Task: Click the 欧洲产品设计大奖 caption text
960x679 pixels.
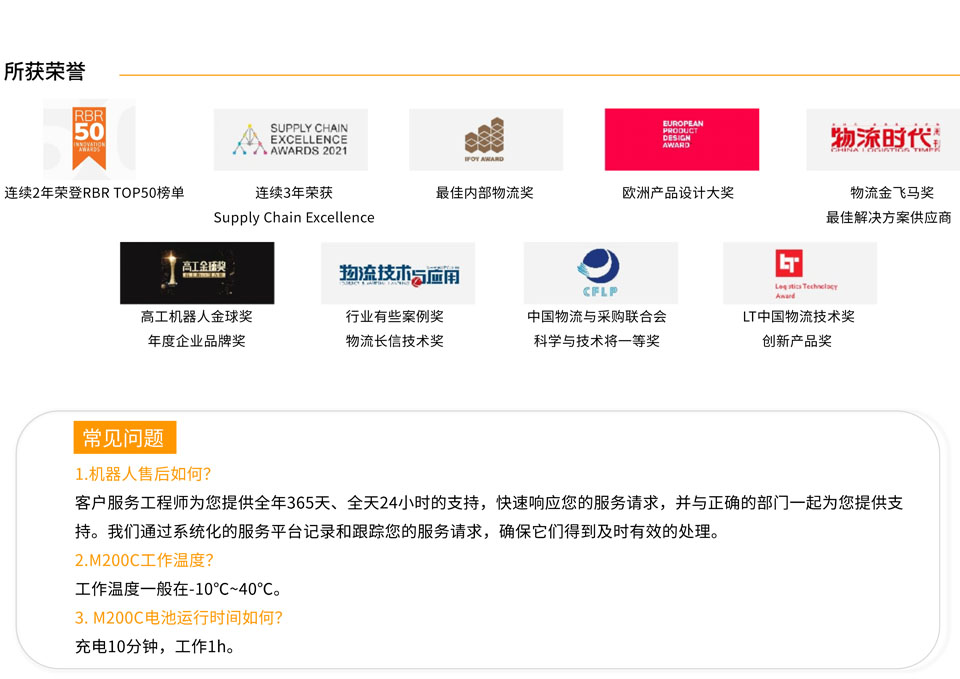Action: point(678,193)
